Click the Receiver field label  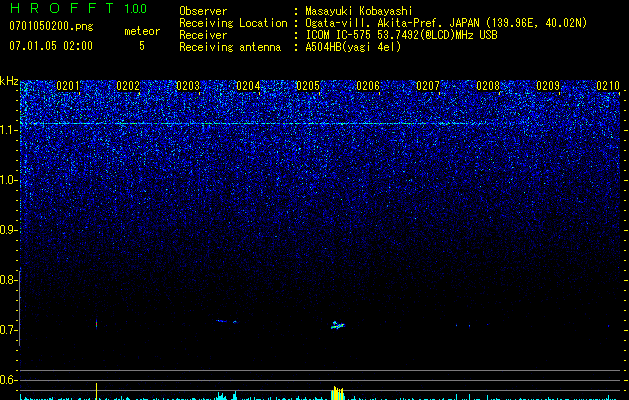pos(203,35)
